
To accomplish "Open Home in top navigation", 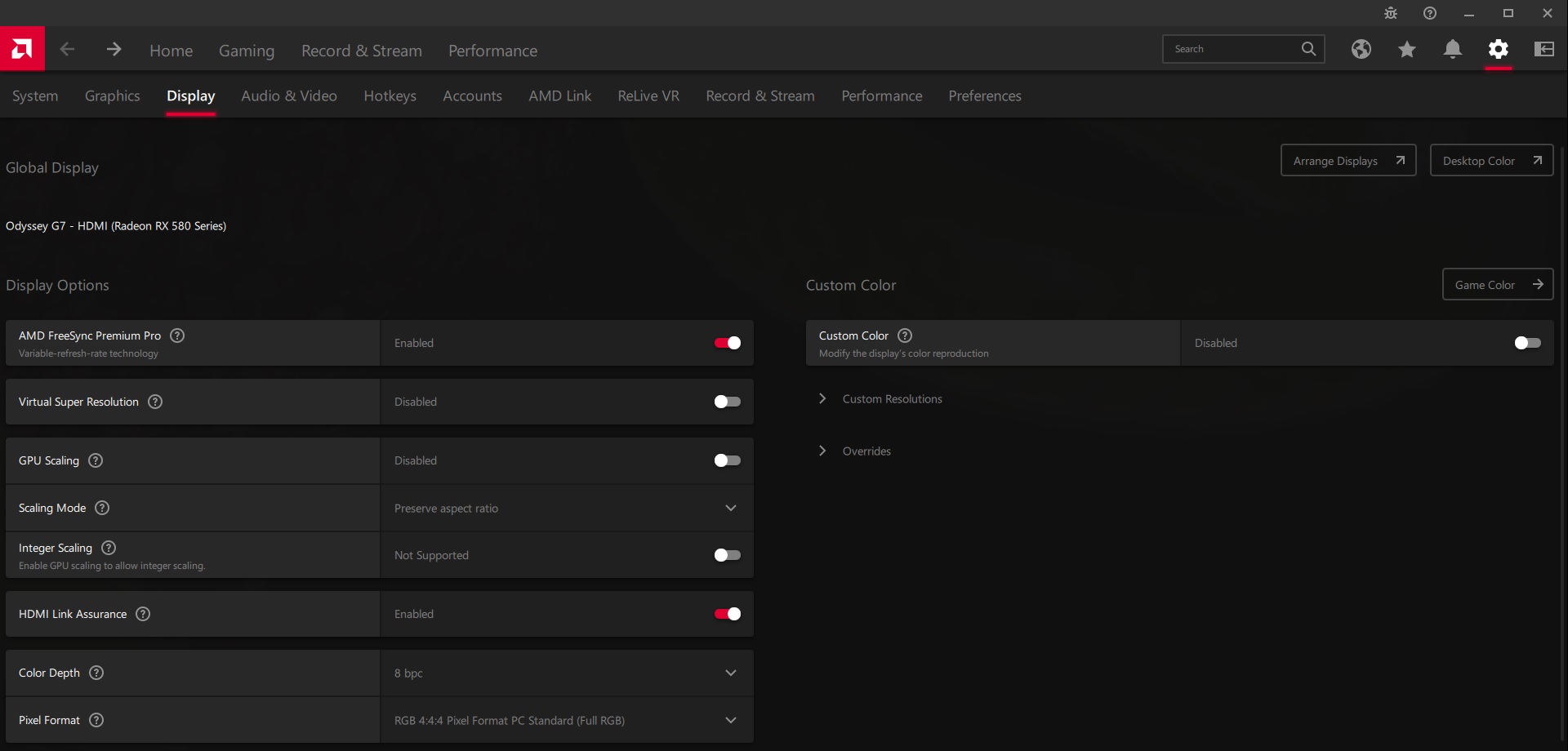I will pyautogui.click(x=171, y=51).
